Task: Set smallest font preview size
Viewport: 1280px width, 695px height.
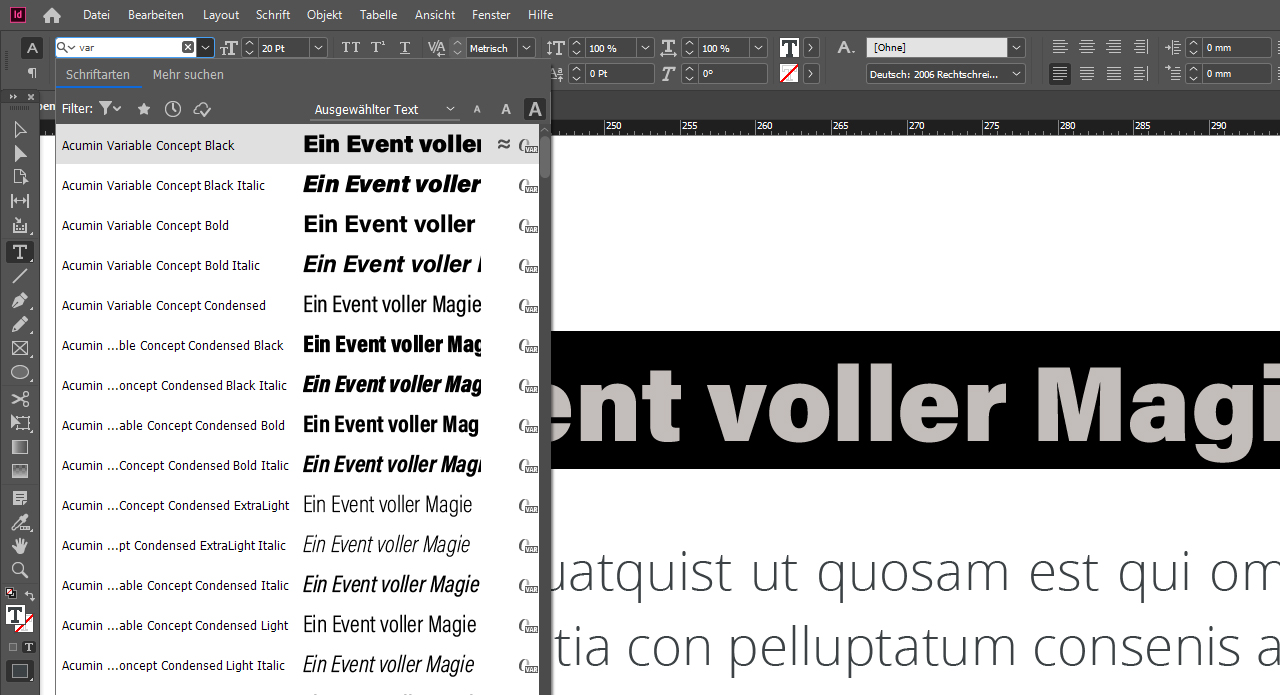Action: tap(477, 110)
